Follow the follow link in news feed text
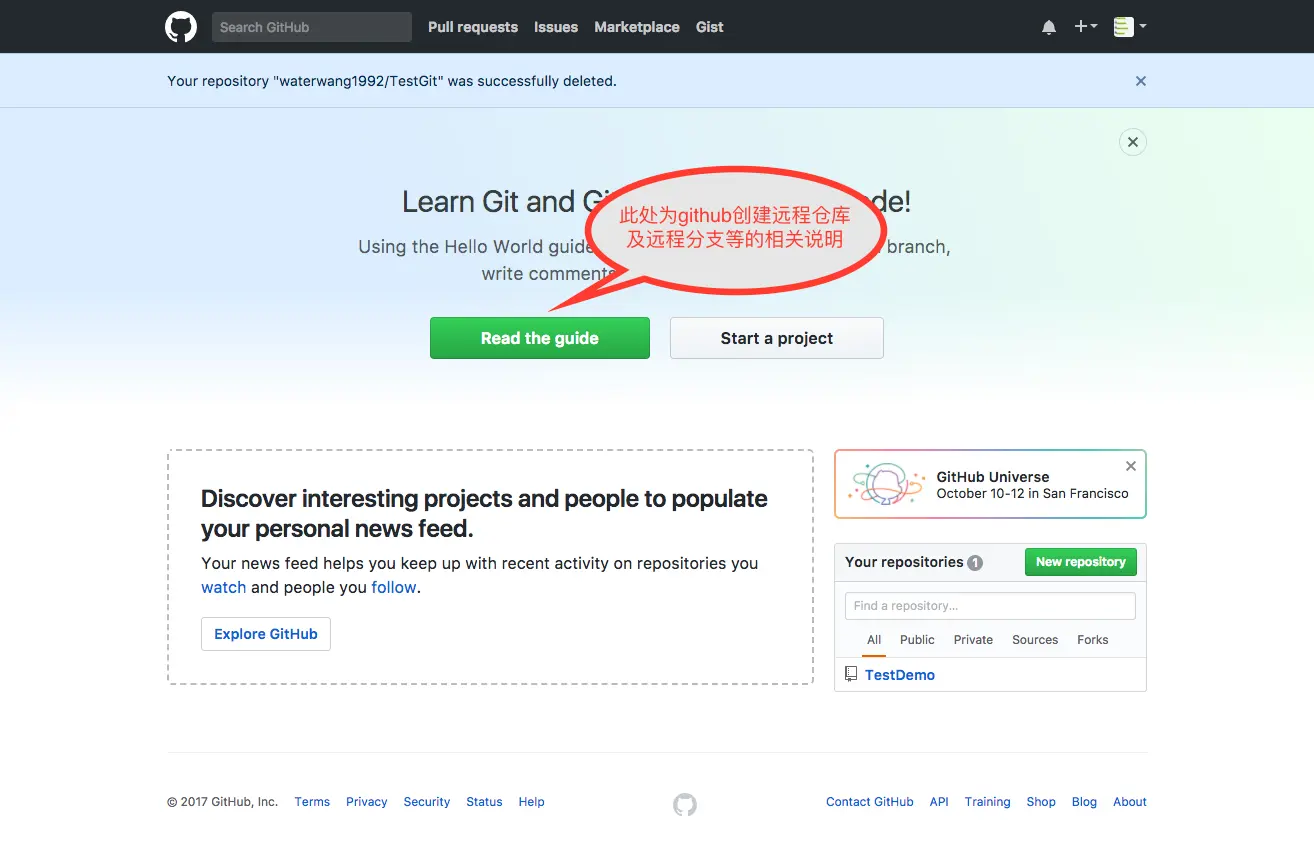Viewport: 1314px width, 859px height. pyautogui.click(x=394, y=587)
